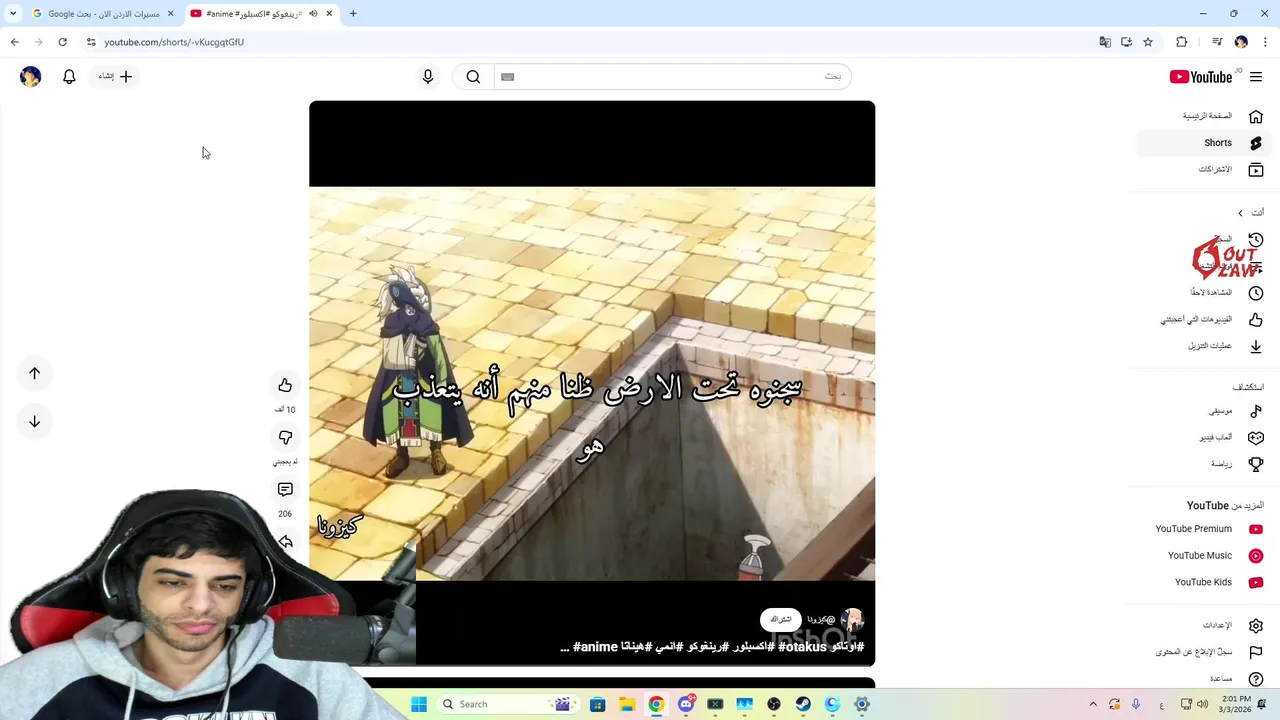Click the address bar URL
The width and height of the screenshot is (1280, 720).
click(174, 42)
